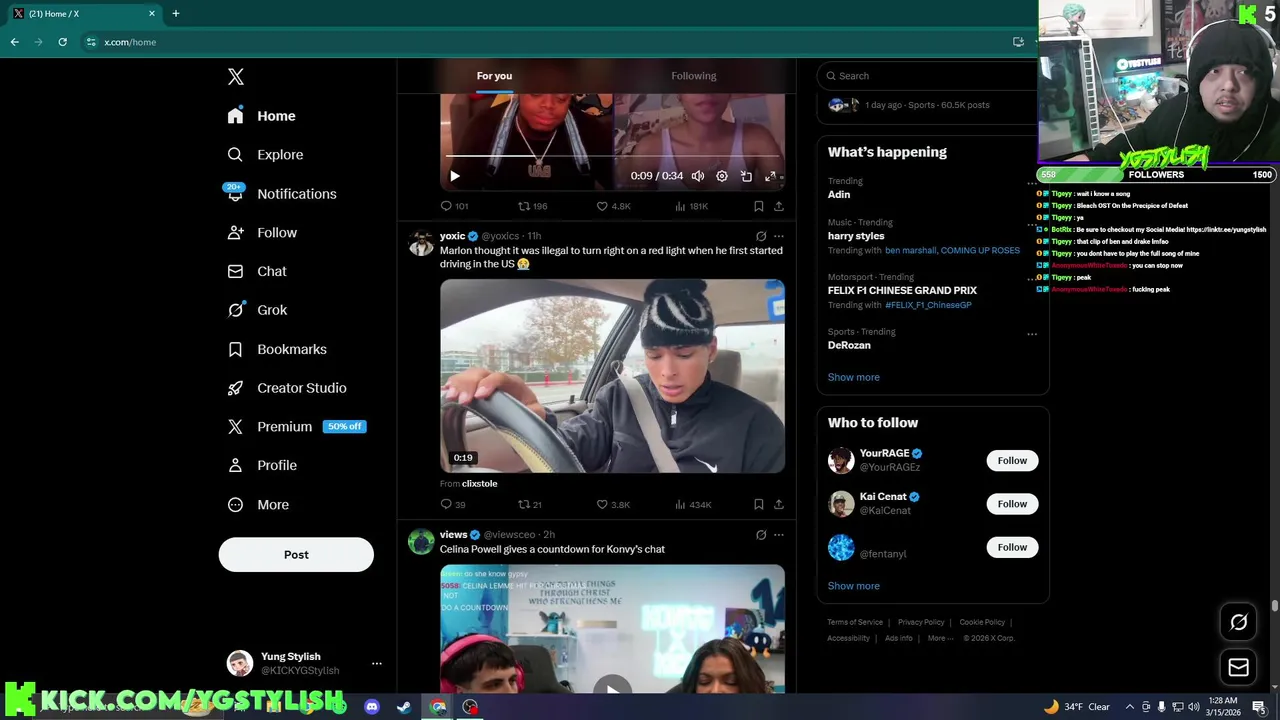This screenshot has height=720, width=1280.
Task: Open Premium 50% off offer
Action: (x=296, y=427)
